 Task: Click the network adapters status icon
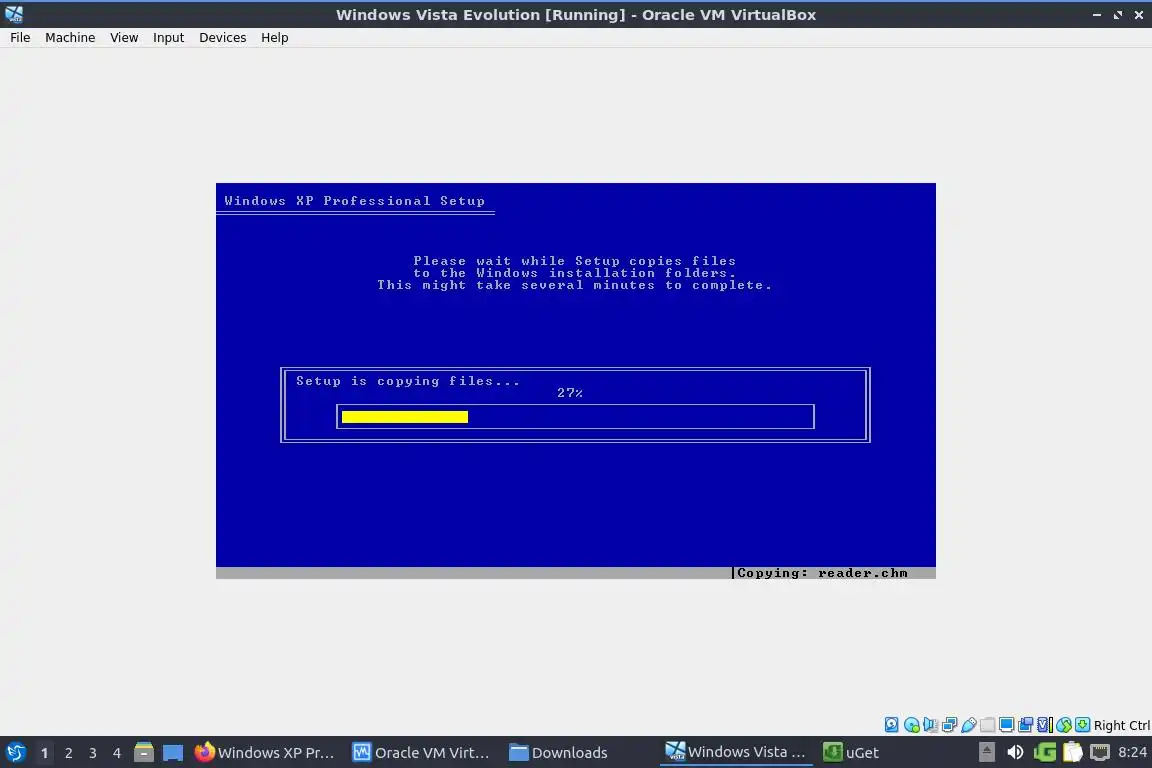pyautogui.click(x=950, y=725)
